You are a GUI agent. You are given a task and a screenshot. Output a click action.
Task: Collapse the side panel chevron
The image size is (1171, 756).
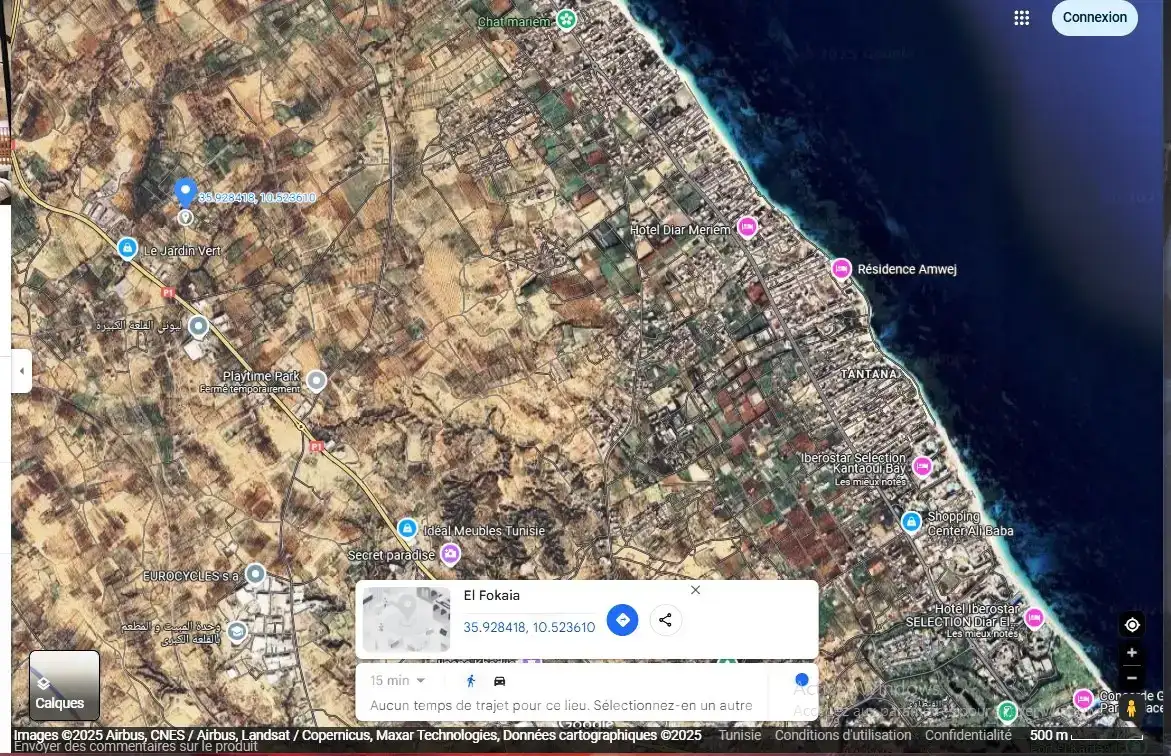click(21, 371)
